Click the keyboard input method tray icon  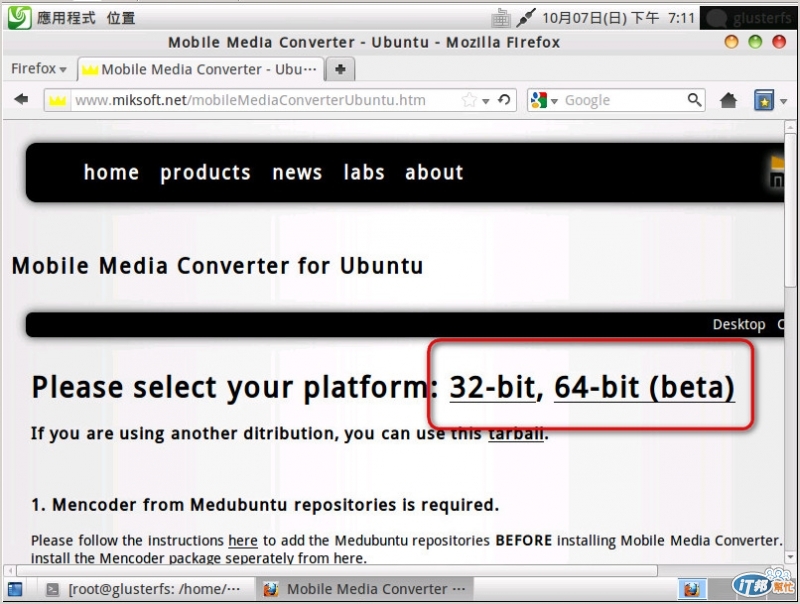[x=501, y=19]
